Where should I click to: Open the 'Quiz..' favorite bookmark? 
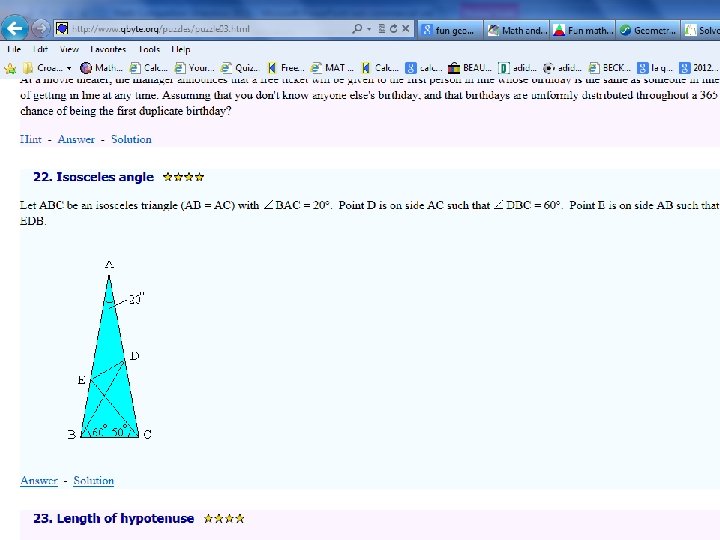pyautogui.click(x=240, y=68)
